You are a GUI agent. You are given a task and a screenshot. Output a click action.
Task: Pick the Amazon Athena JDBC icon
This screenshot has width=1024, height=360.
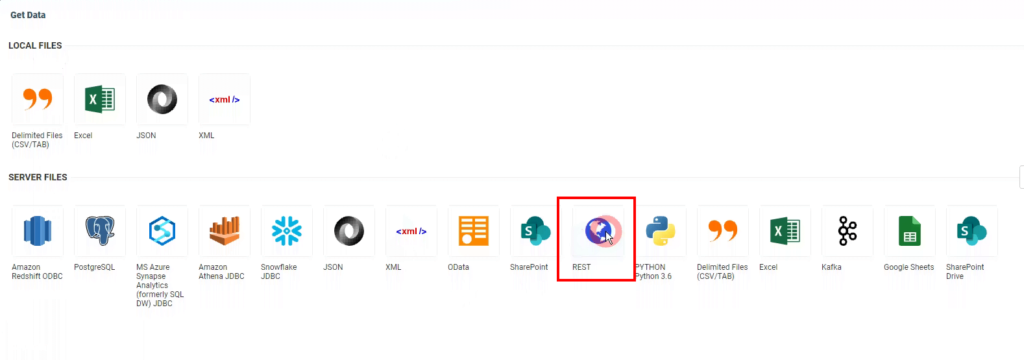click(224, 231)
